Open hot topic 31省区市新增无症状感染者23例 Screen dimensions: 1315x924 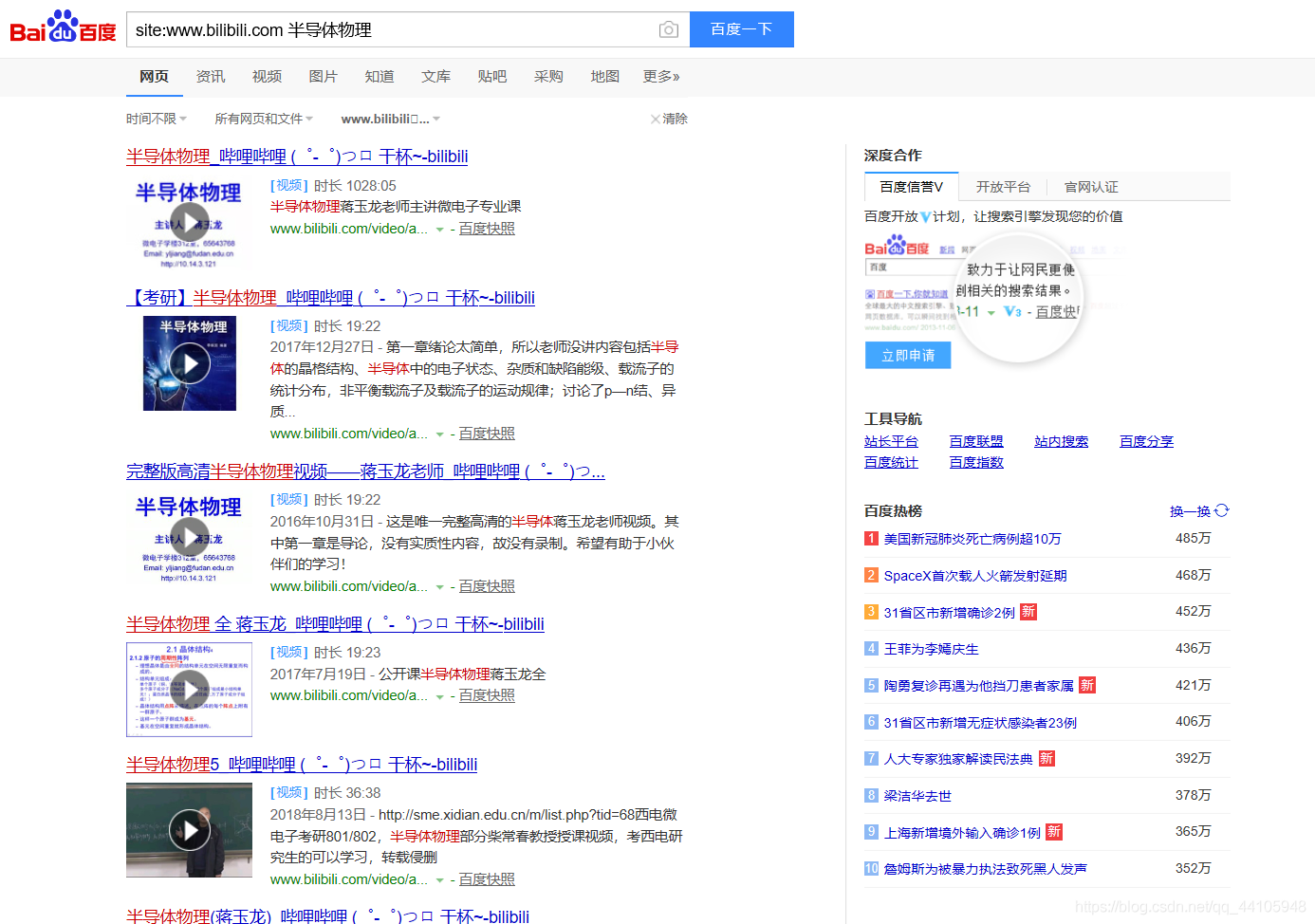(980, 723)
